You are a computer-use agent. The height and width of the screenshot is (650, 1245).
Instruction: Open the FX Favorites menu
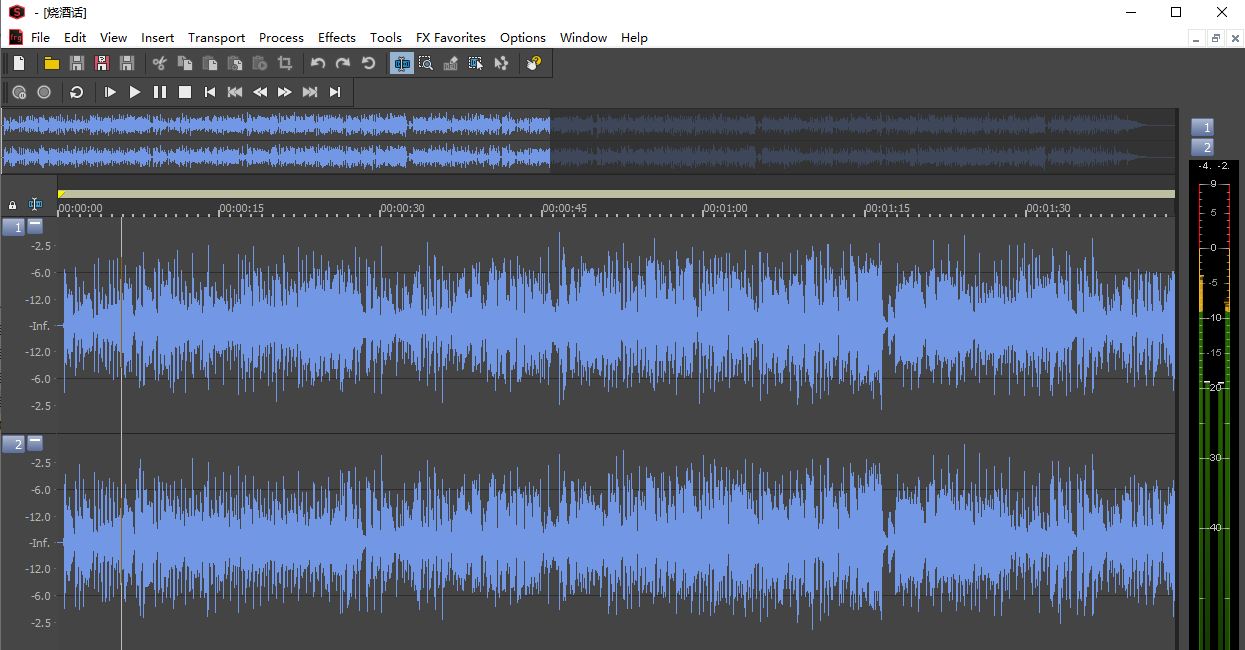451,37
